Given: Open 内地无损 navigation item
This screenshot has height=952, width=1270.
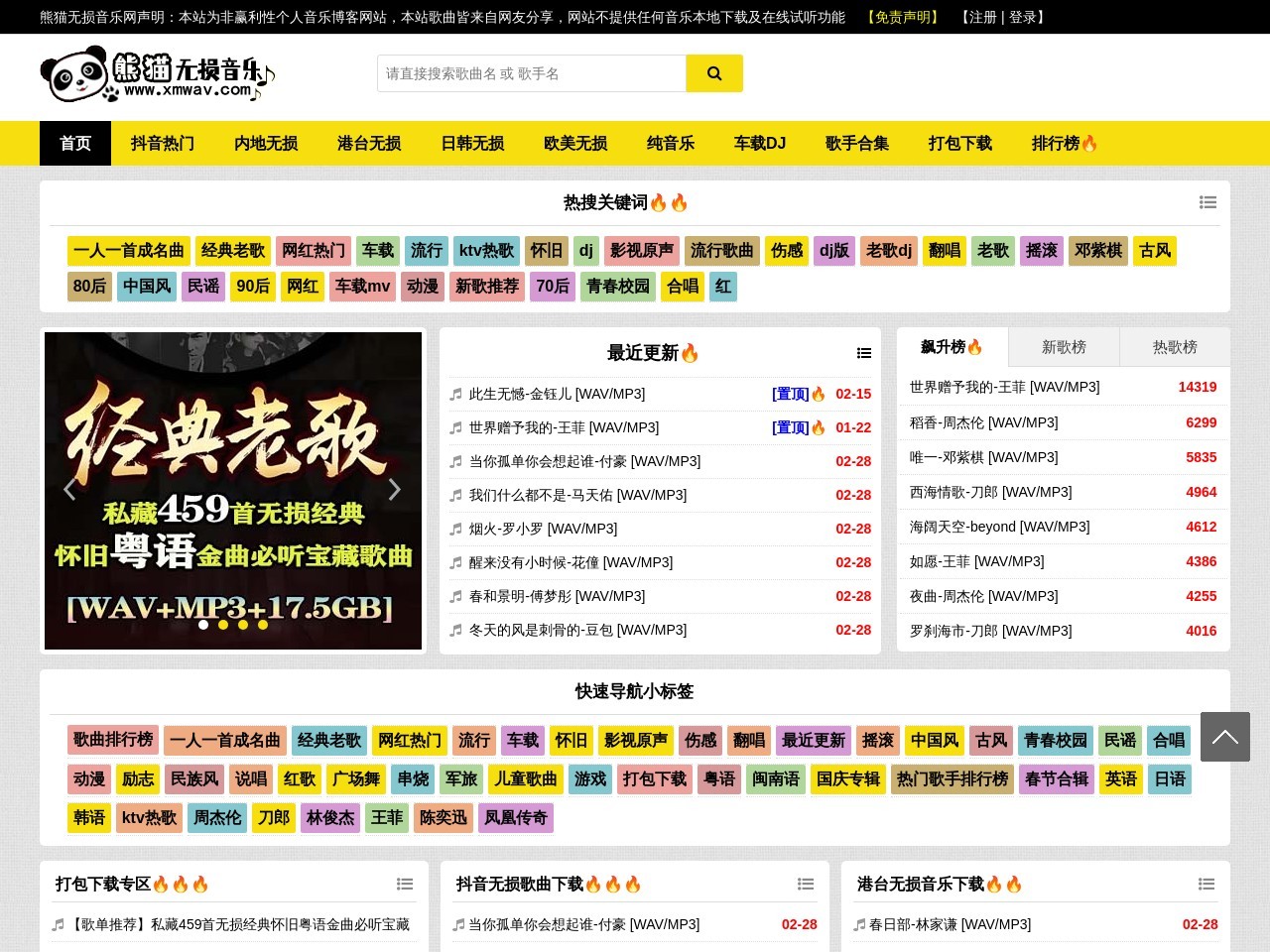Looking at the screenshot, I should point(266,144).
